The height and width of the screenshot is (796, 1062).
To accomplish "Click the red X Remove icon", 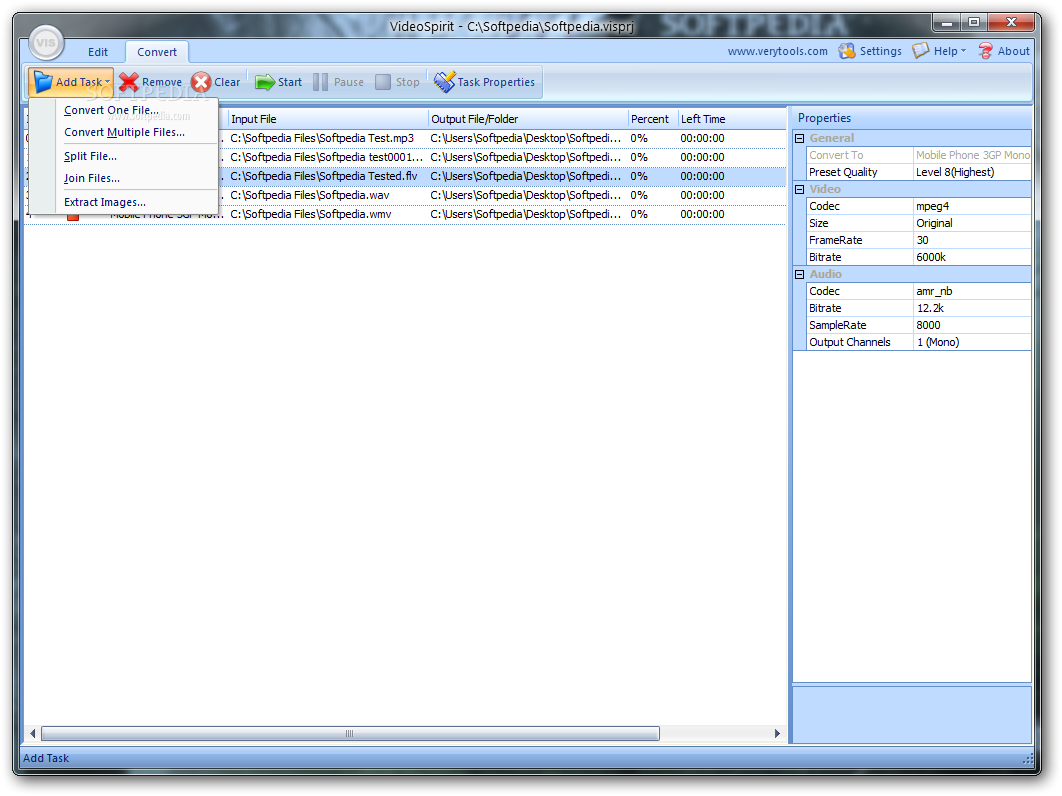I will (129, 82).
